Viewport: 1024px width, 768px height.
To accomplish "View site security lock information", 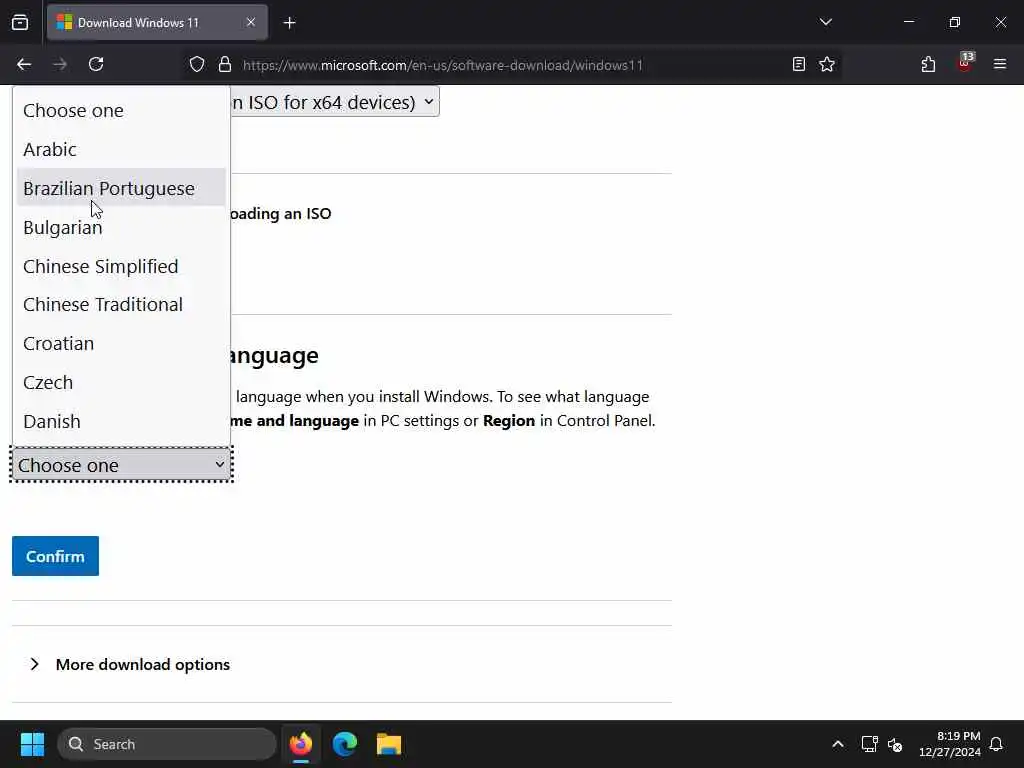I will coord(225,64).
